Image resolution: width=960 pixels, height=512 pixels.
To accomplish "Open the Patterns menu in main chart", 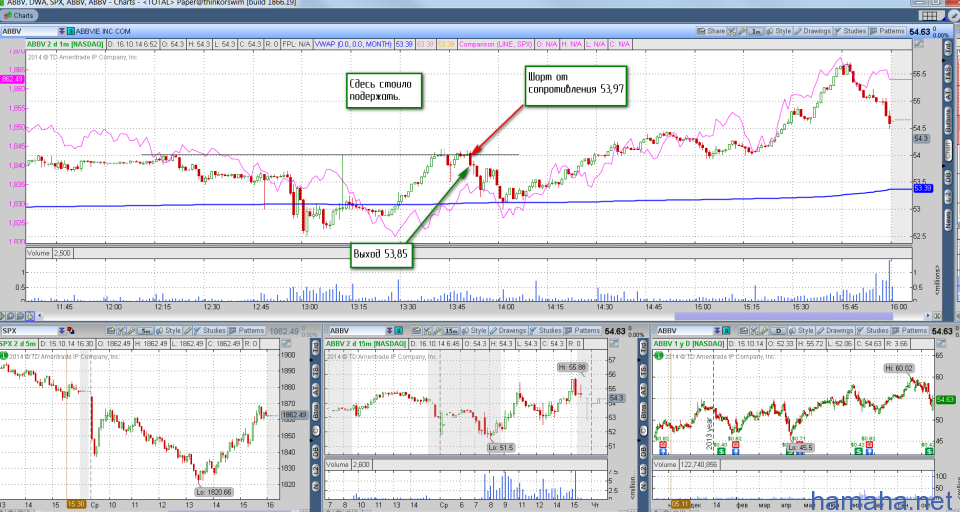I will (x=887, y=31).
